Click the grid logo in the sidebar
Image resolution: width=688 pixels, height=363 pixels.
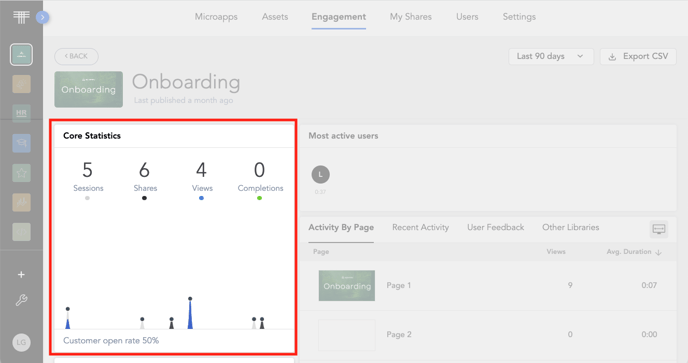pyautogui.click(x=21, y=17)
